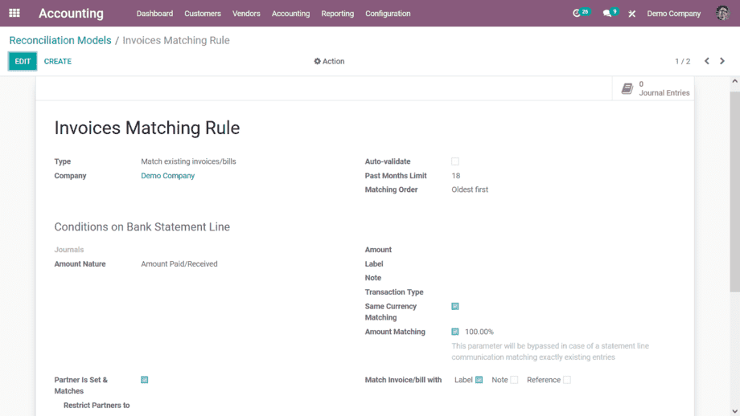The image size is (740, 416).
Task: Toggle Same Currency Matching checkbox
Action: [x=455, y=306]
